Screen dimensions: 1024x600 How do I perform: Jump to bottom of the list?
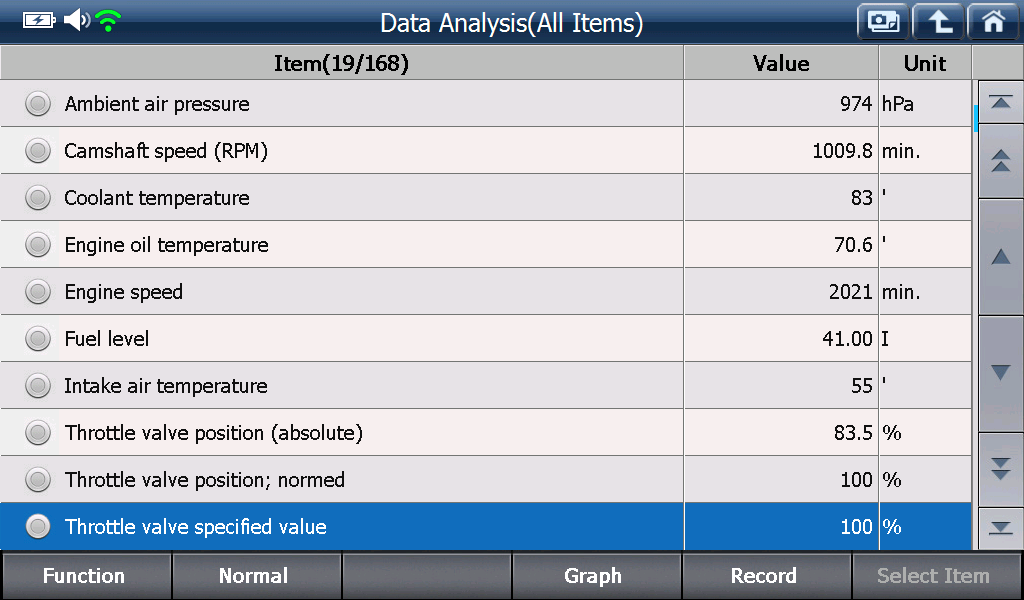pyautogui.click(x=1000, y=528)
